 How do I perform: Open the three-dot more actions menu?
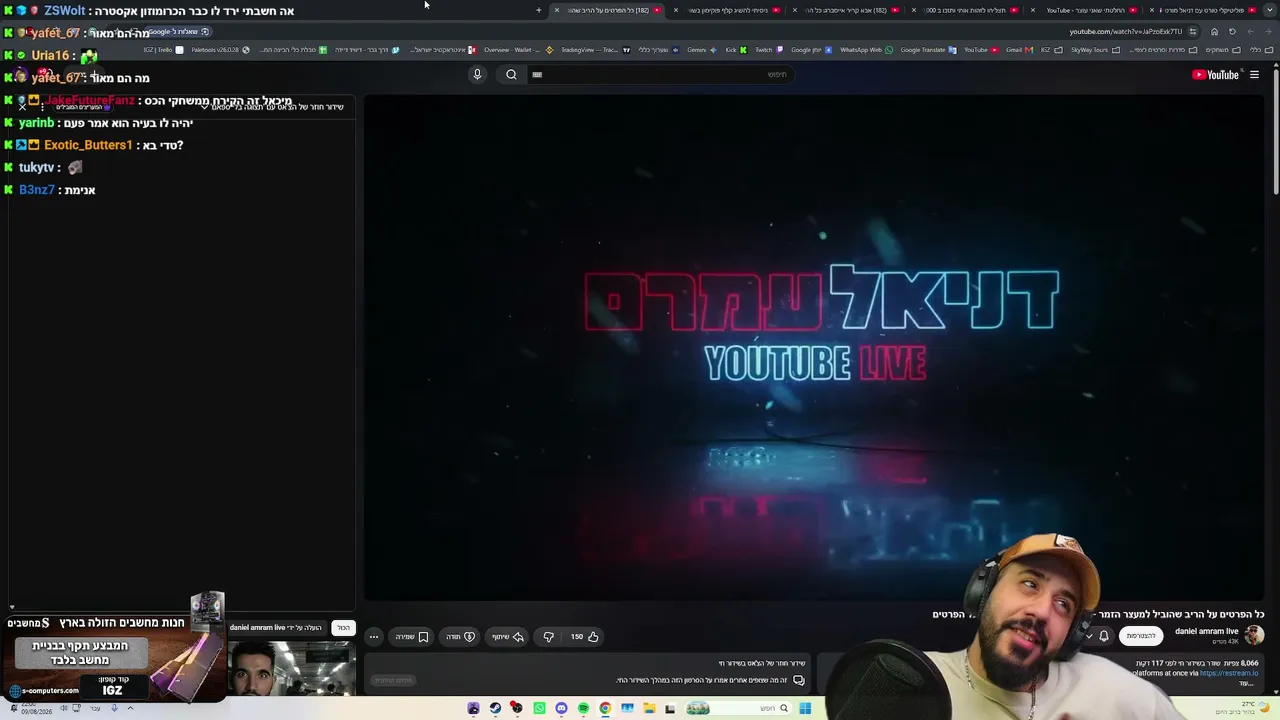[374, 637]
